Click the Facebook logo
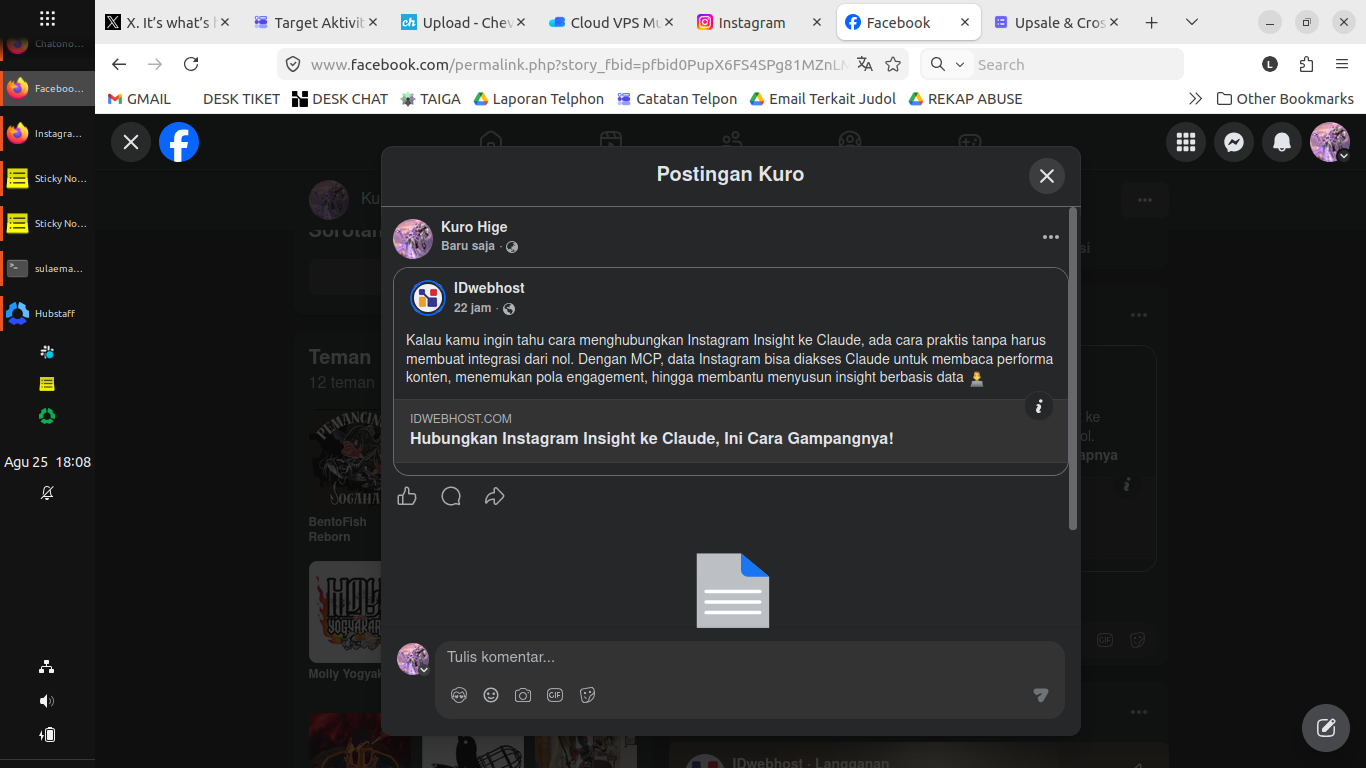Viewport: 1366px width, 768px height. tap(179, 142)
